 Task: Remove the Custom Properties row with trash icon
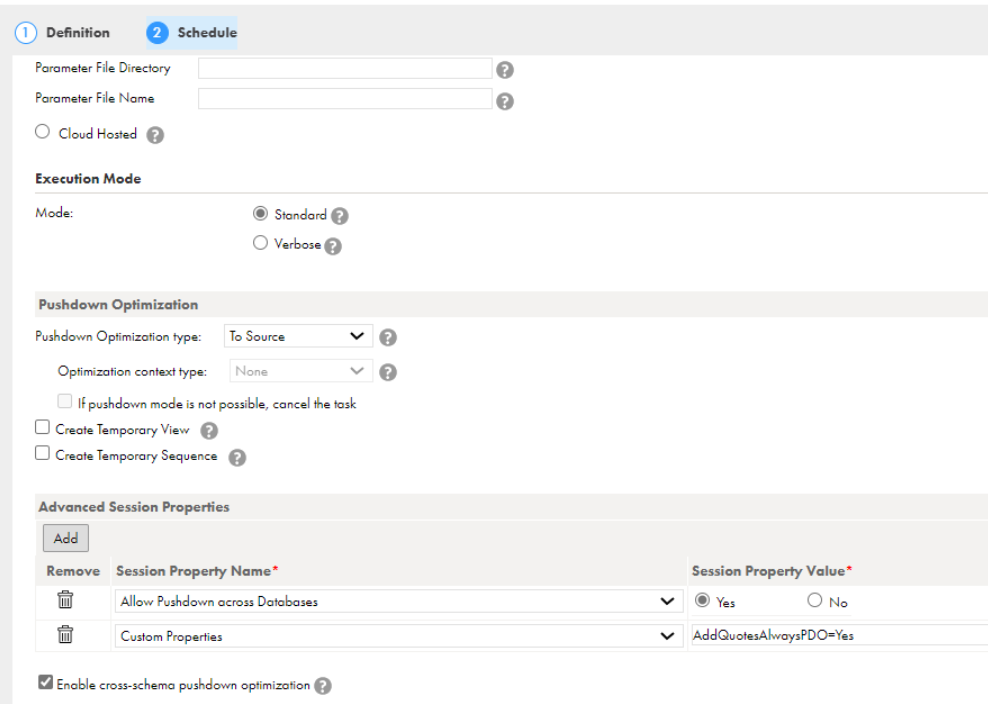pyautogui.click(x=66, y=634)
